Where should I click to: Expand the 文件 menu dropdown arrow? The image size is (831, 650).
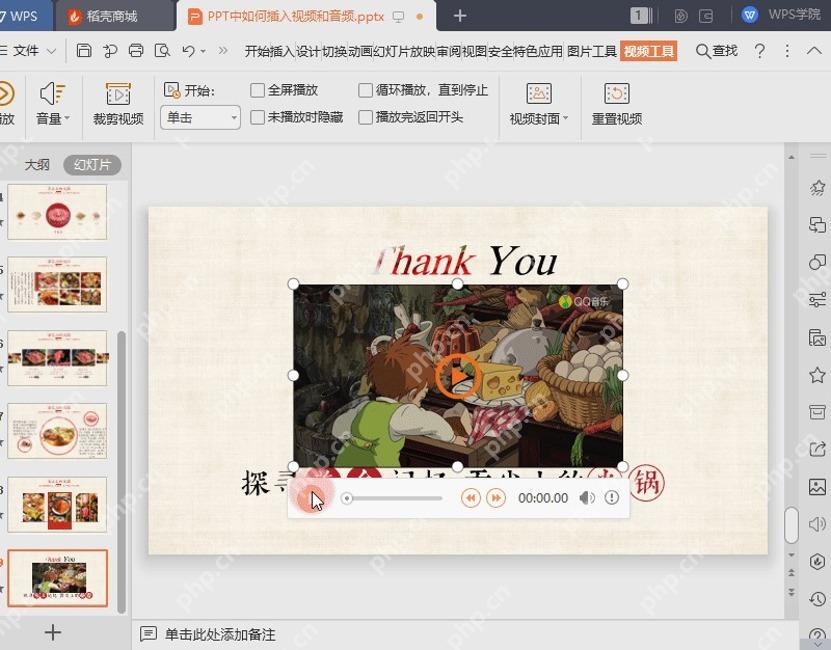click(51, 51)
